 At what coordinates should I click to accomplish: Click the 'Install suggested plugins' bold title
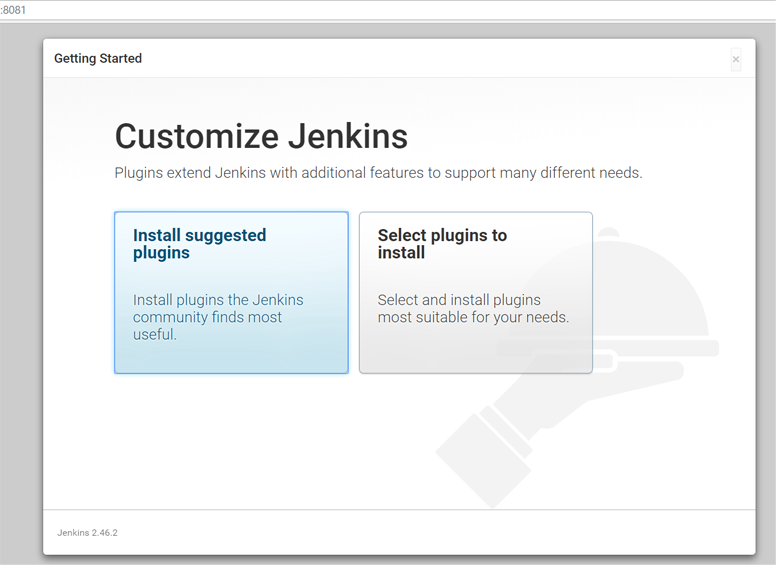click(x=199, y=244)
